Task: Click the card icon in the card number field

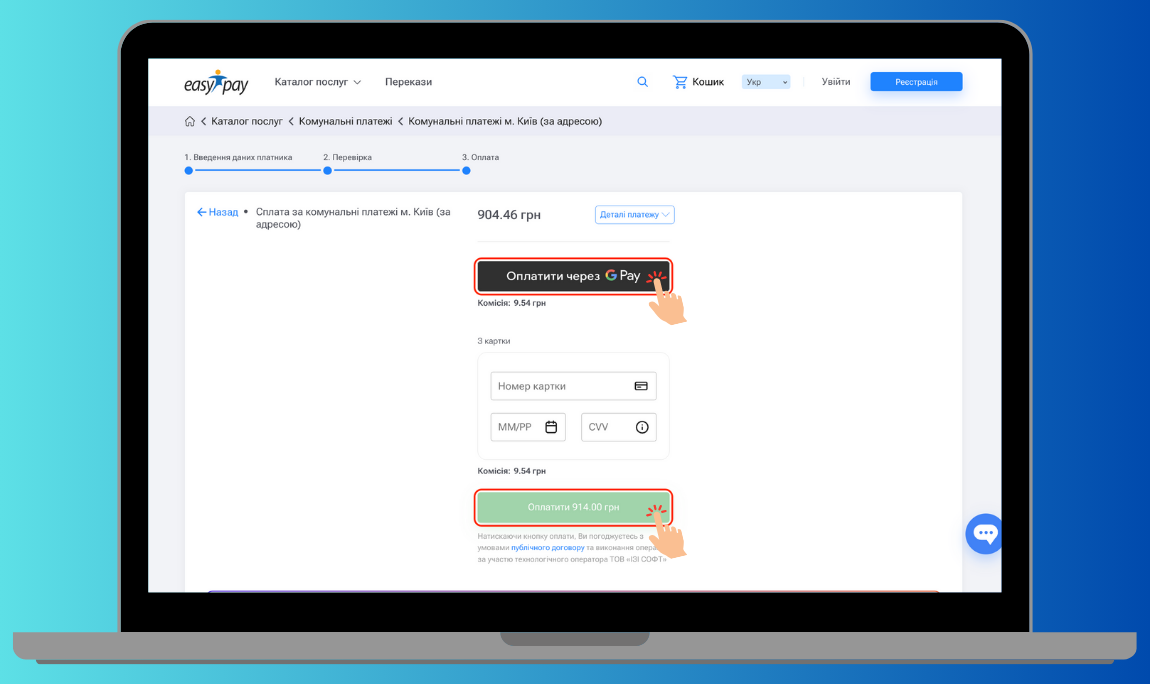Action: (641, 386)
